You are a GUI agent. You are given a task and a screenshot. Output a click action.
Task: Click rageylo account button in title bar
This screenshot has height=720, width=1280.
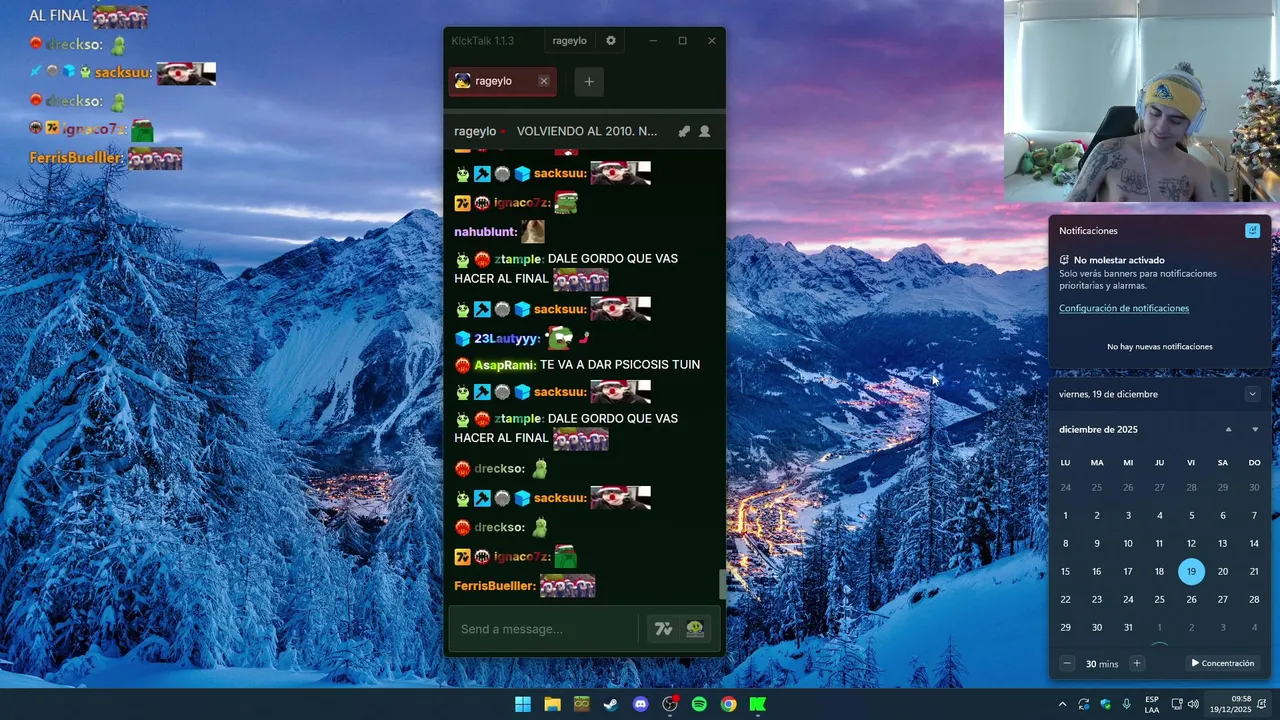point(569,41)
